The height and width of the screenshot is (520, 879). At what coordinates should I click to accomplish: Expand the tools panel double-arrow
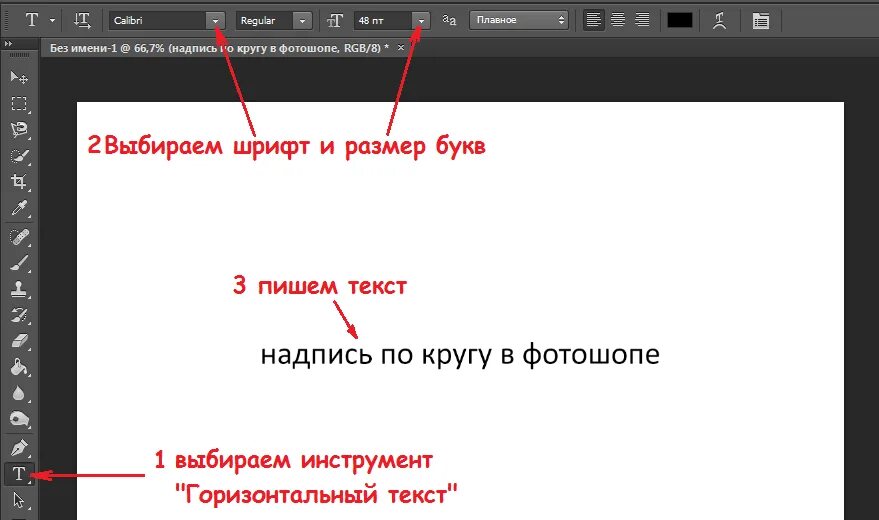pyautogui.click(x=8, y=43)
